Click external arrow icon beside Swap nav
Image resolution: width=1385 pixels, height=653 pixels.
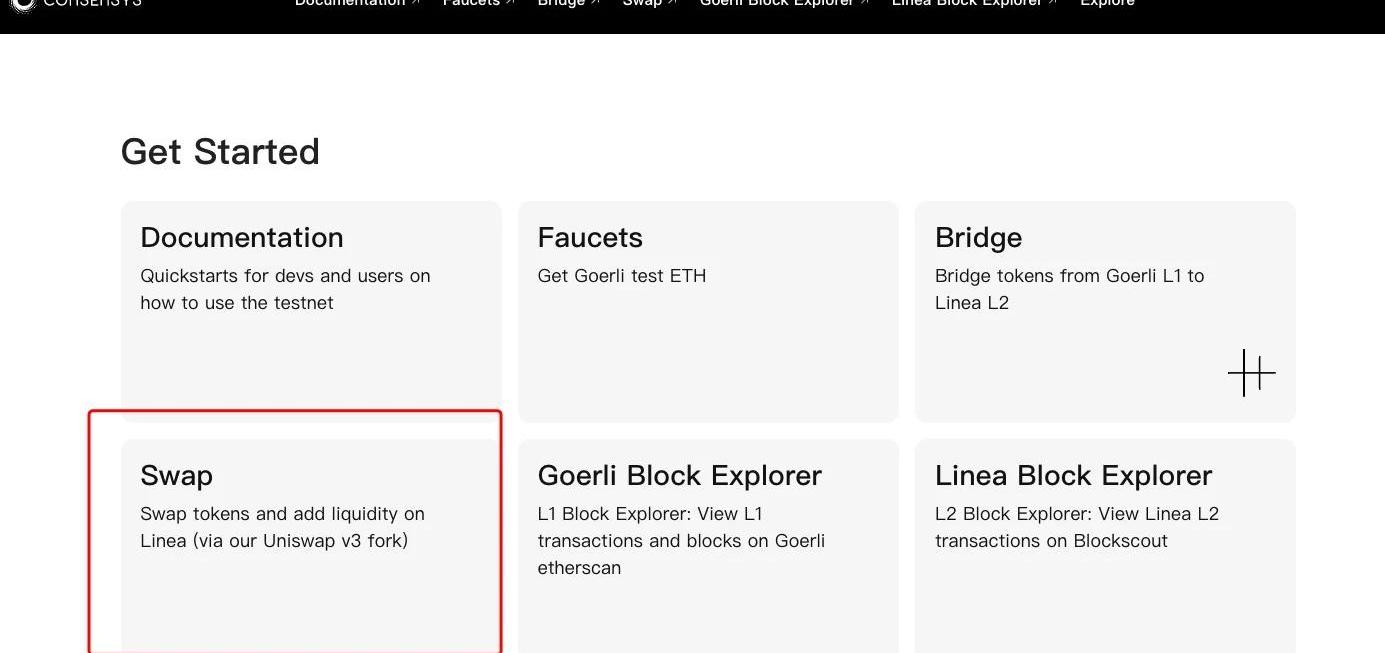(x=672, y=4)
